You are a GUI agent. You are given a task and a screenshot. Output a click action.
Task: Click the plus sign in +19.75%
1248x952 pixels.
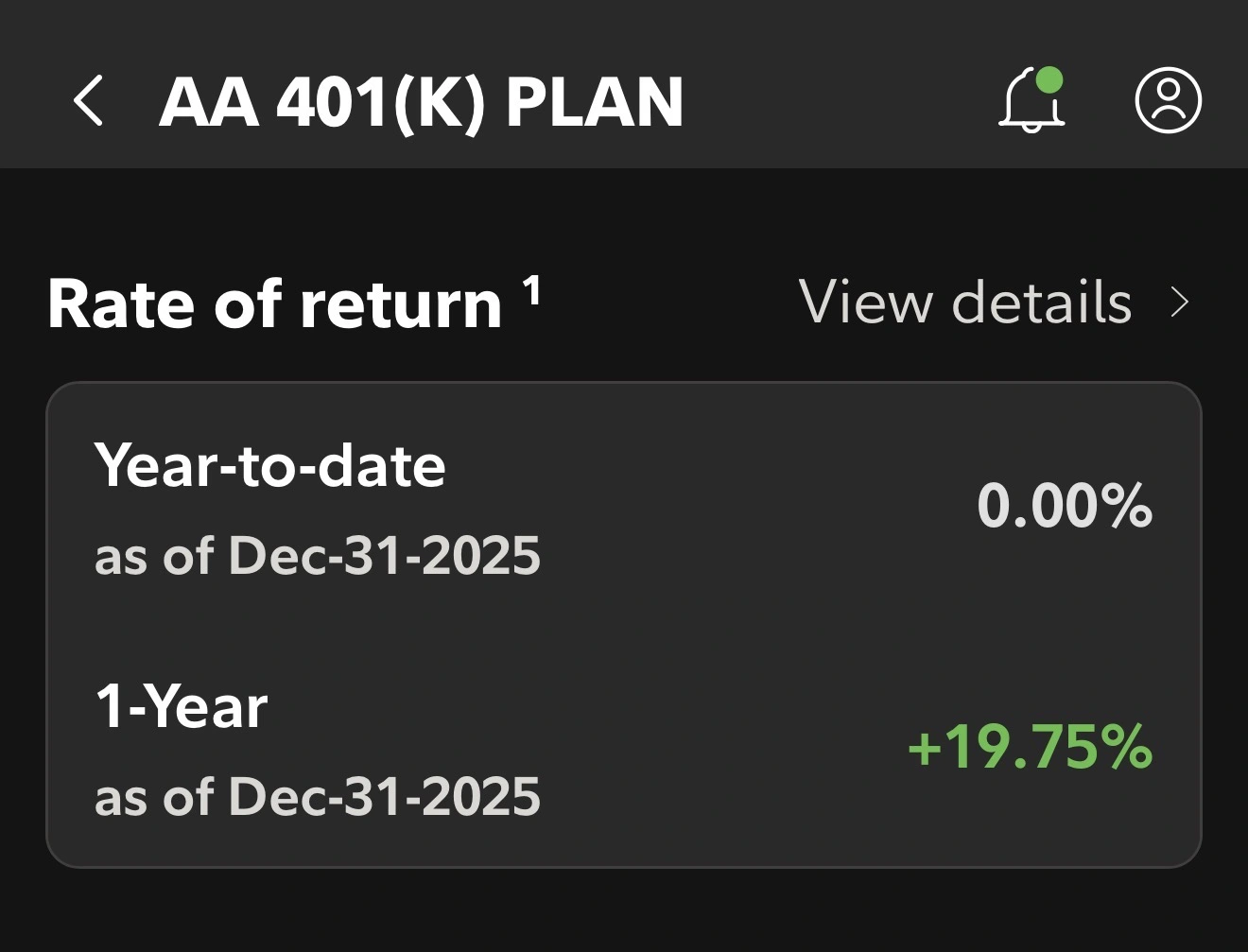924,749
